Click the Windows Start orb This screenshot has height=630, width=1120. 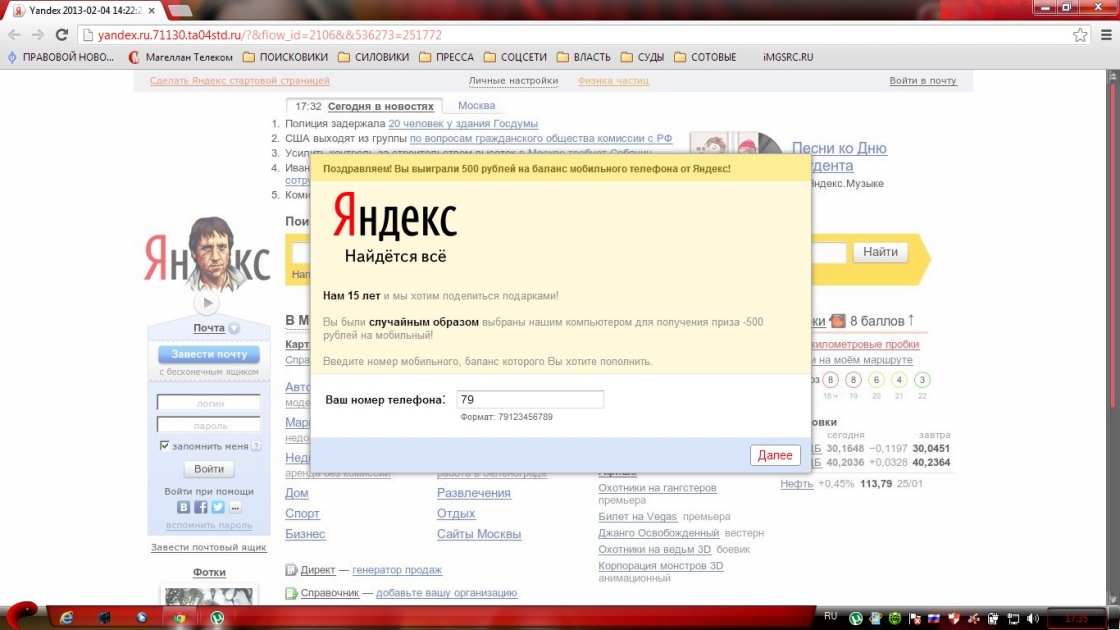pyautogui.click(x=21, y=616)
